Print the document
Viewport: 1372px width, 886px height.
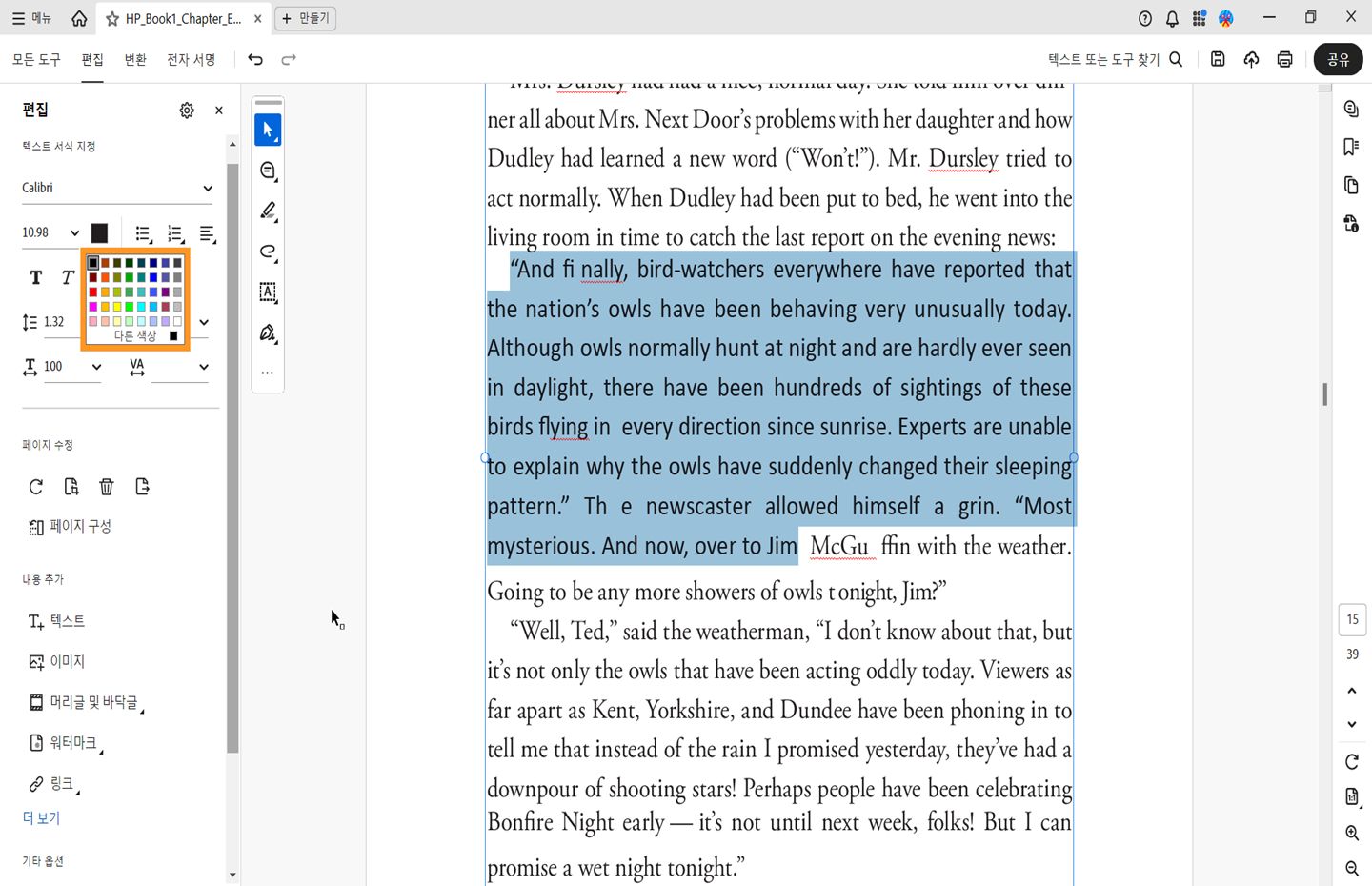click(x=1284, y=59)
